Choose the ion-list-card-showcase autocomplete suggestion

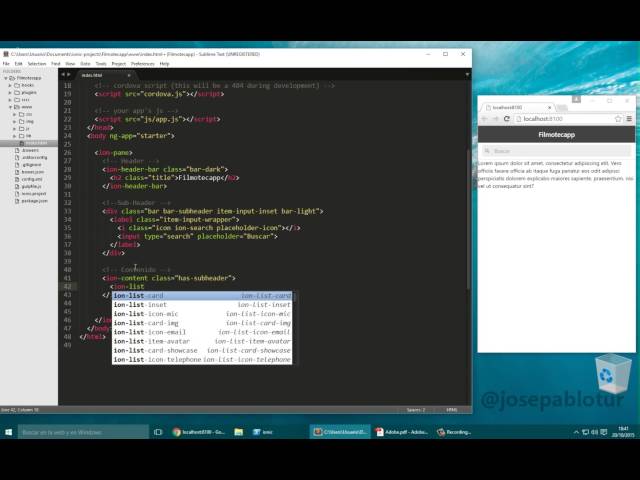[x=202, y=351]
